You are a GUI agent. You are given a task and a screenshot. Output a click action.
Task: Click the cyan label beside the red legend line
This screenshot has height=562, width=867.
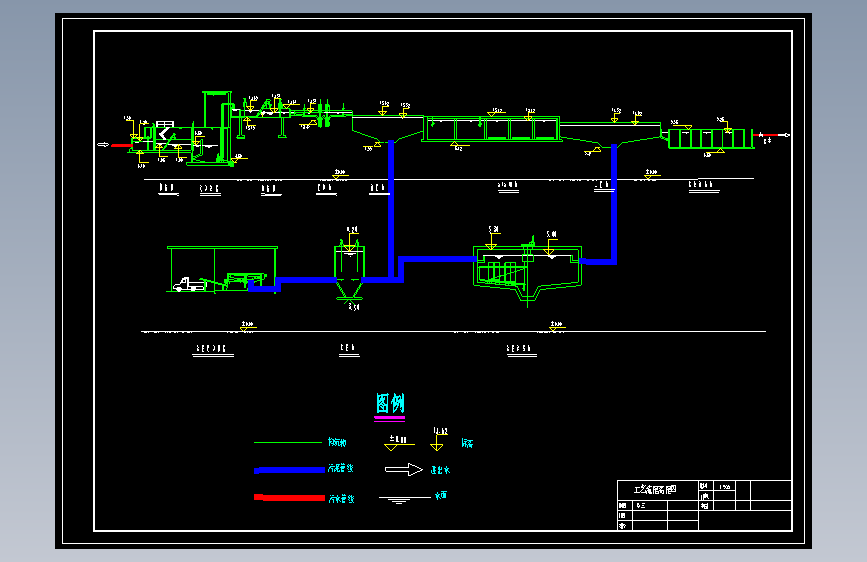coord(341,499)
